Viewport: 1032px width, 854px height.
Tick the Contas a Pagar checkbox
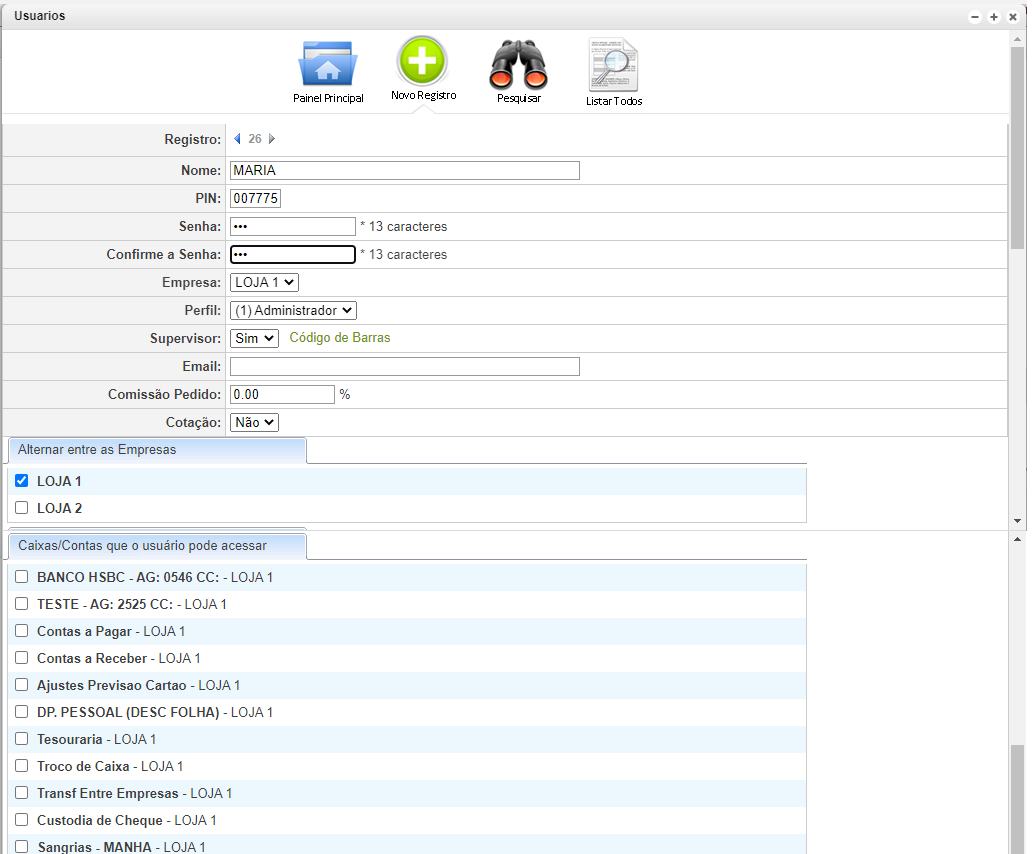[x=22, y=631]
